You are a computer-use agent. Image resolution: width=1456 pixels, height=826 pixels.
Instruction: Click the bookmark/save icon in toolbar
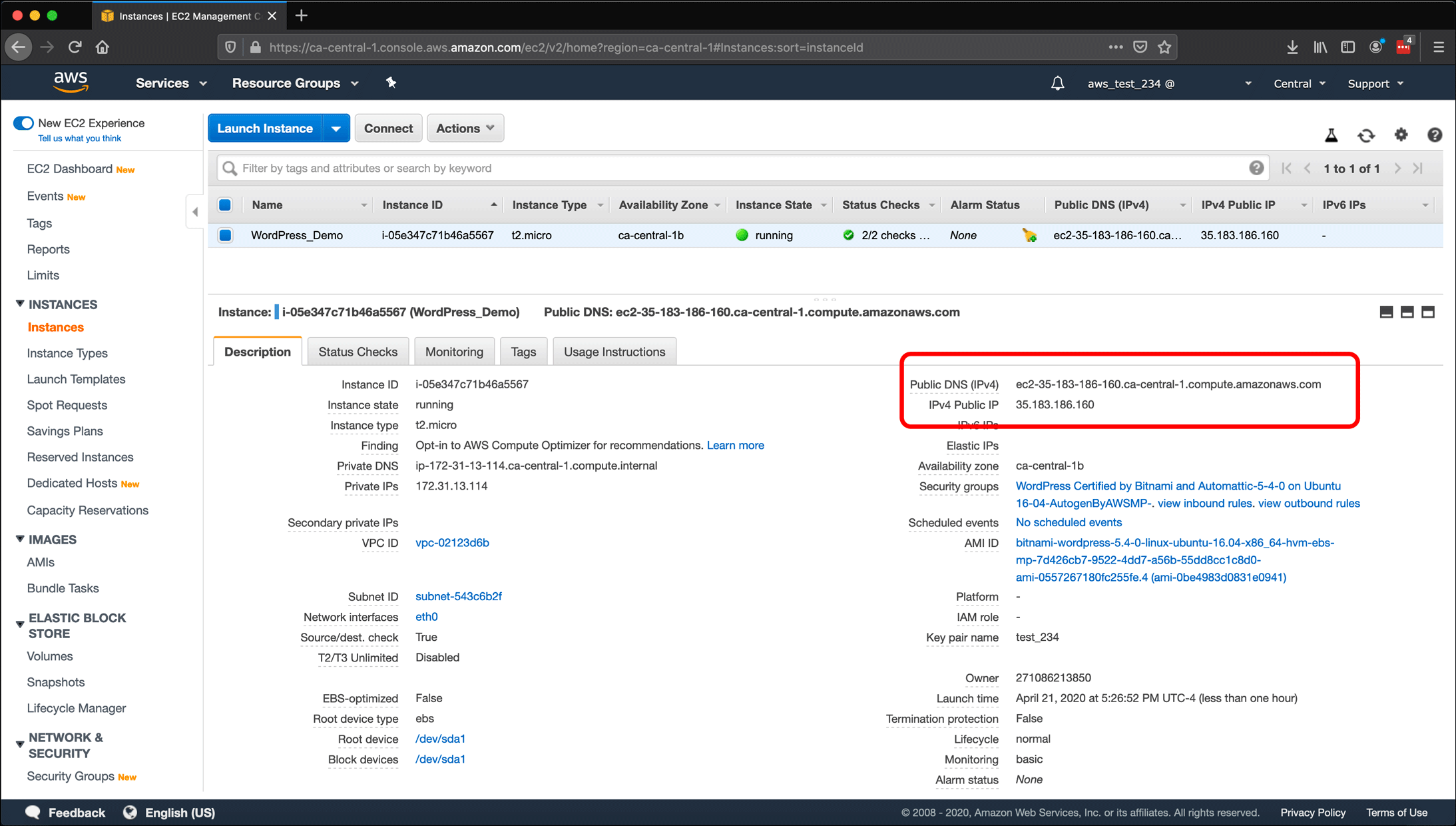[x=1164, y=47]
